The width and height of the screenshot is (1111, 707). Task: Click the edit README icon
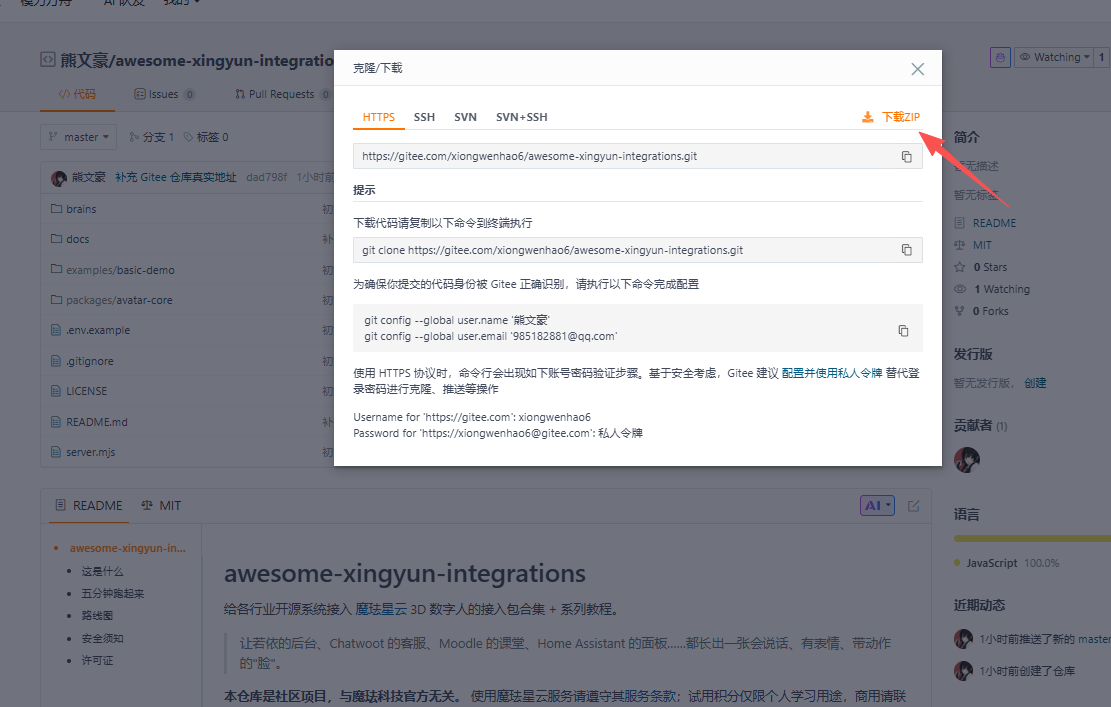[x=913, y=506]
